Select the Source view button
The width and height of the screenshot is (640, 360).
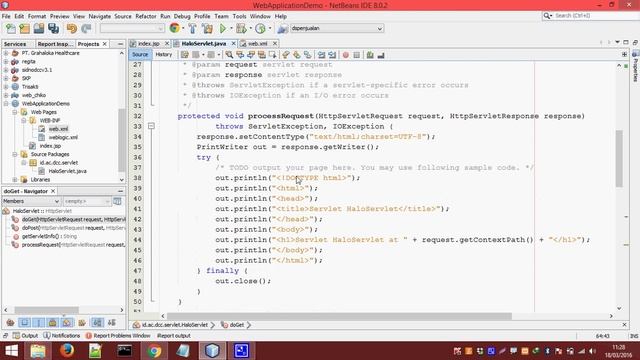[140, 55]
